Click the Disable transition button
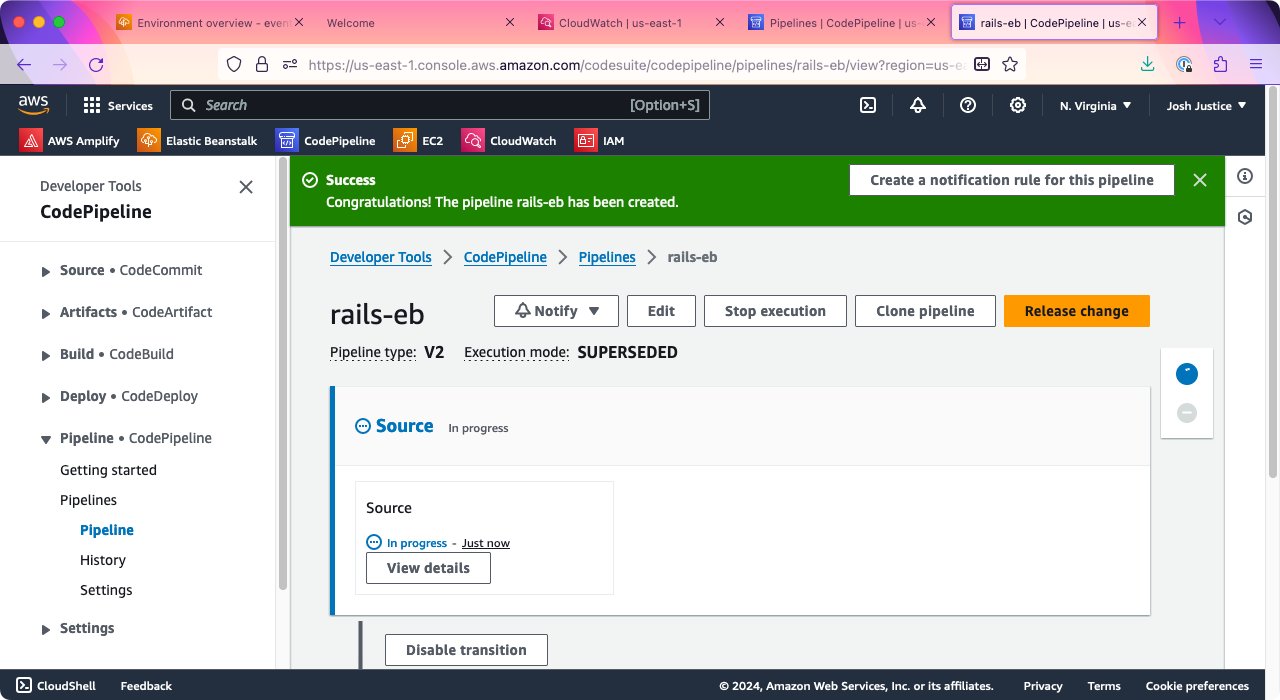The width and height of the screenshot is (1280, 700). click(466, 650)
